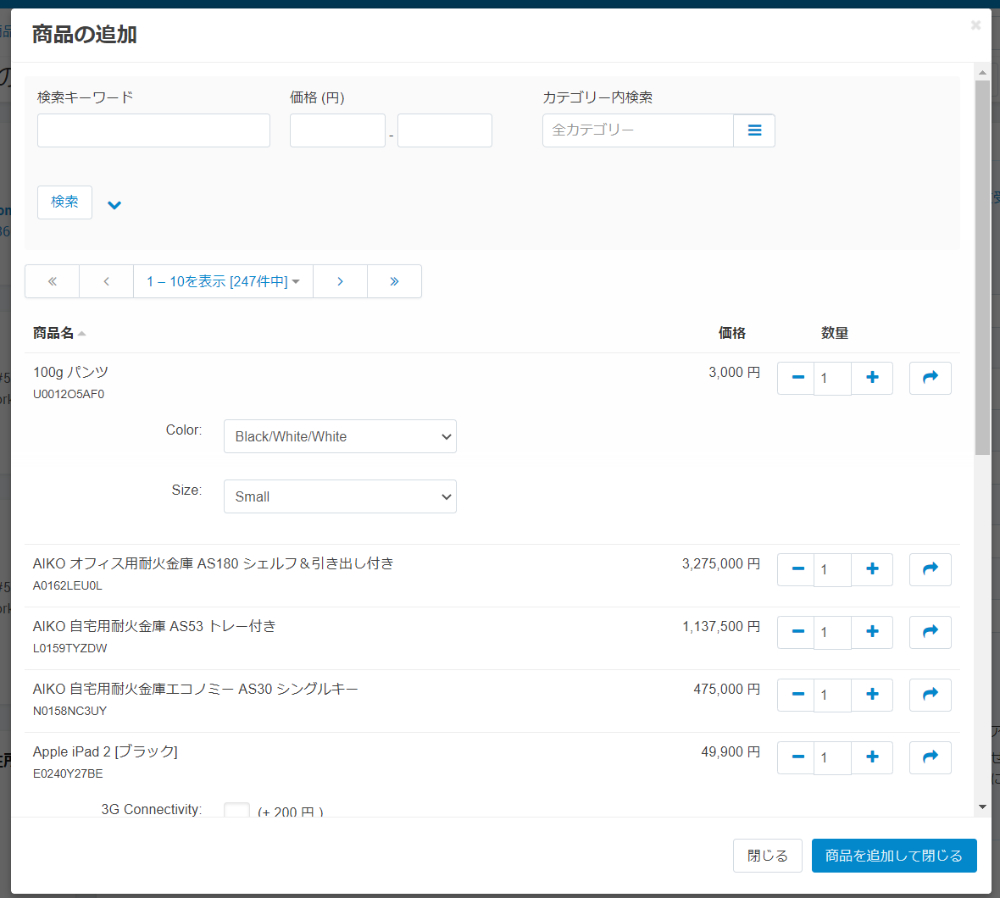Toggle the 3G Connectivity checkbox
The image size is (1000, 898).
tap(237, 810)
